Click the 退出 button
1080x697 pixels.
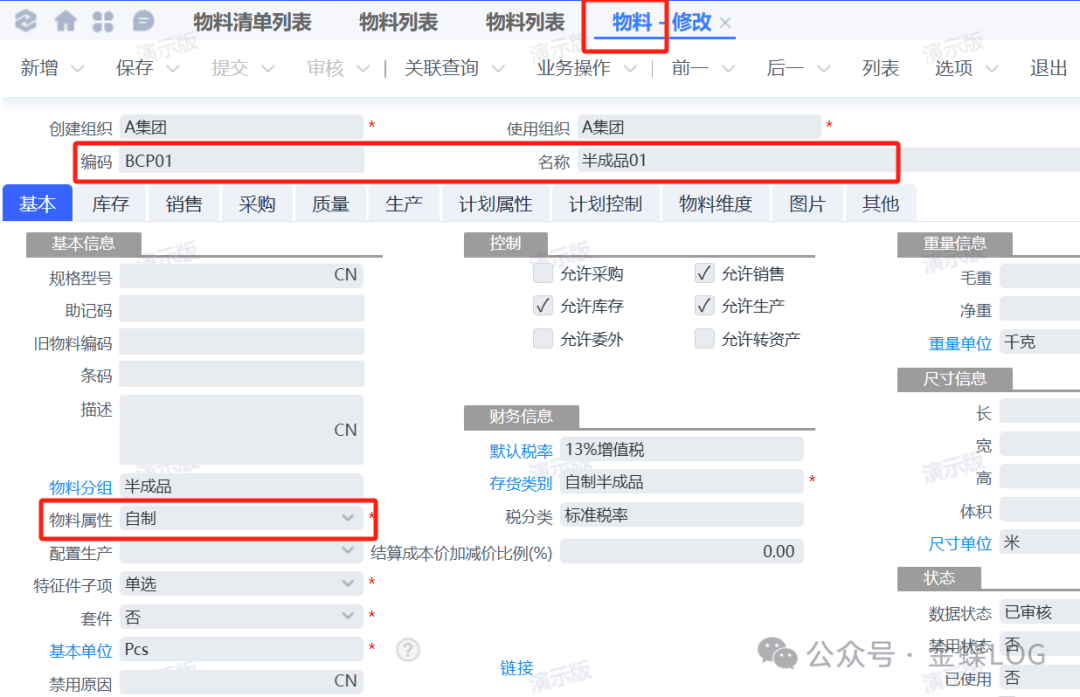click(x=1049, y=68)
